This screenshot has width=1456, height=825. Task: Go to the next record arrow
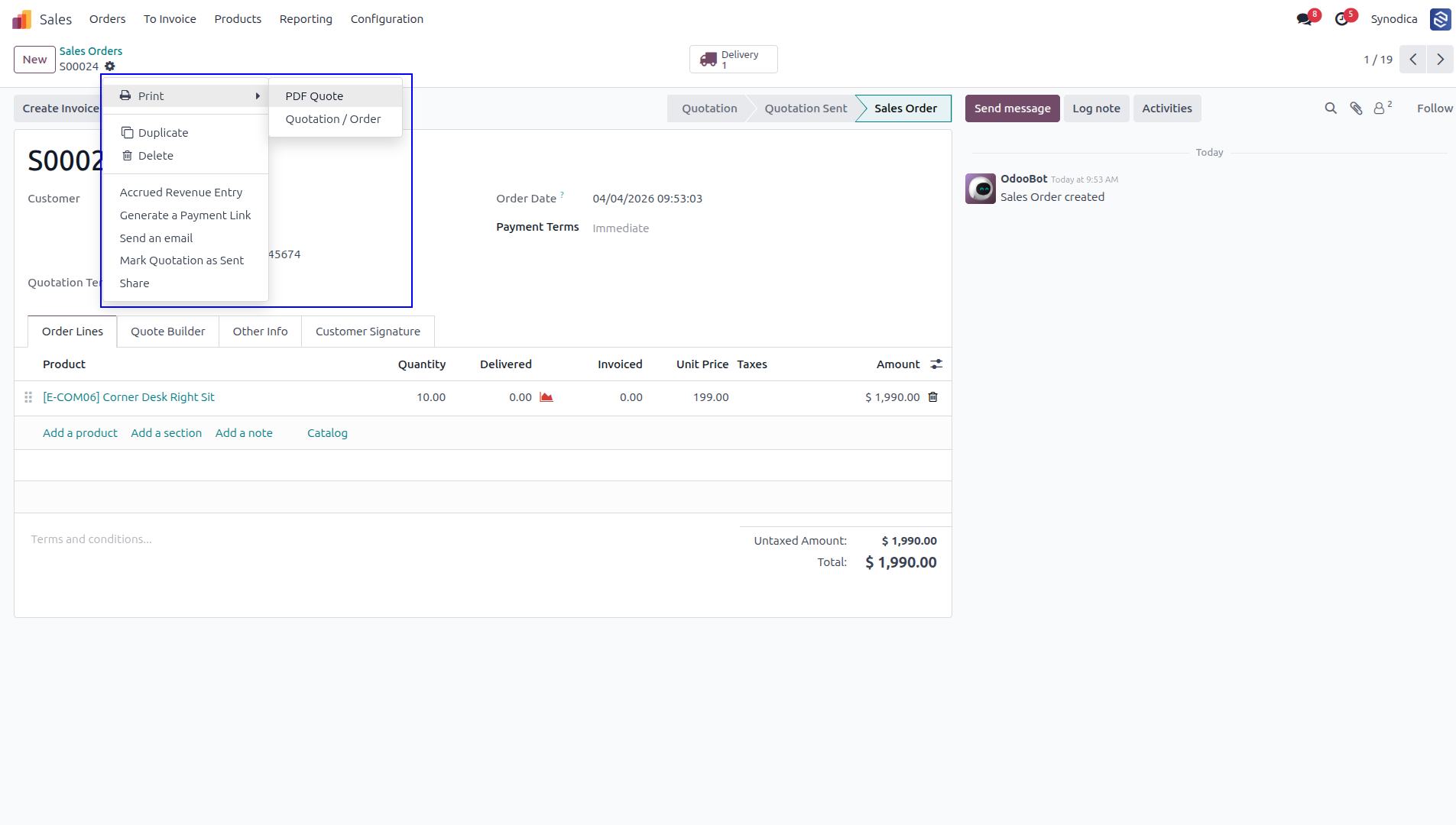tap(1440, 60)
